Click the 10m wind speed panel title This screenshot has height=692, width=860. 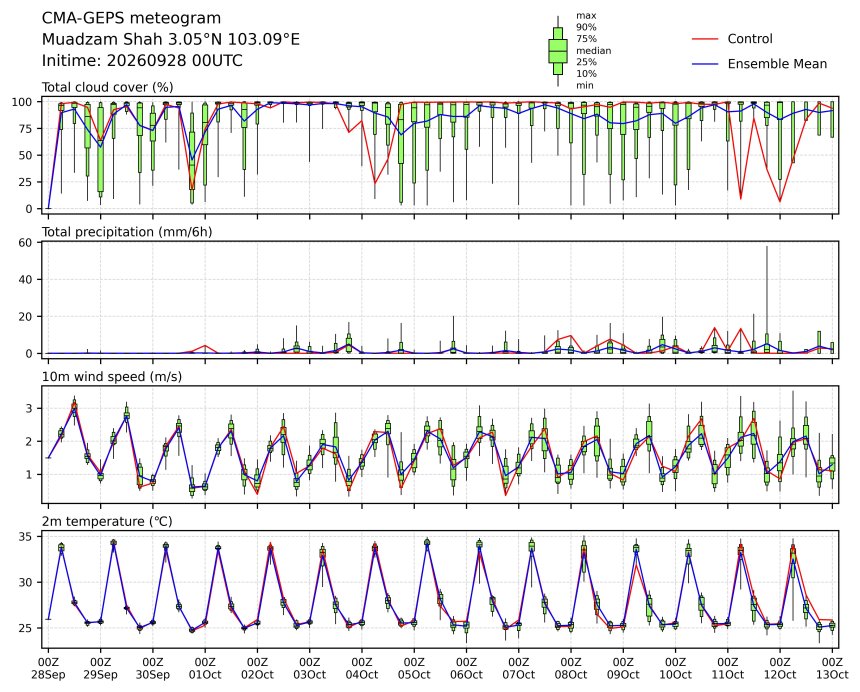pyautogui.click(x=112, y=377)
